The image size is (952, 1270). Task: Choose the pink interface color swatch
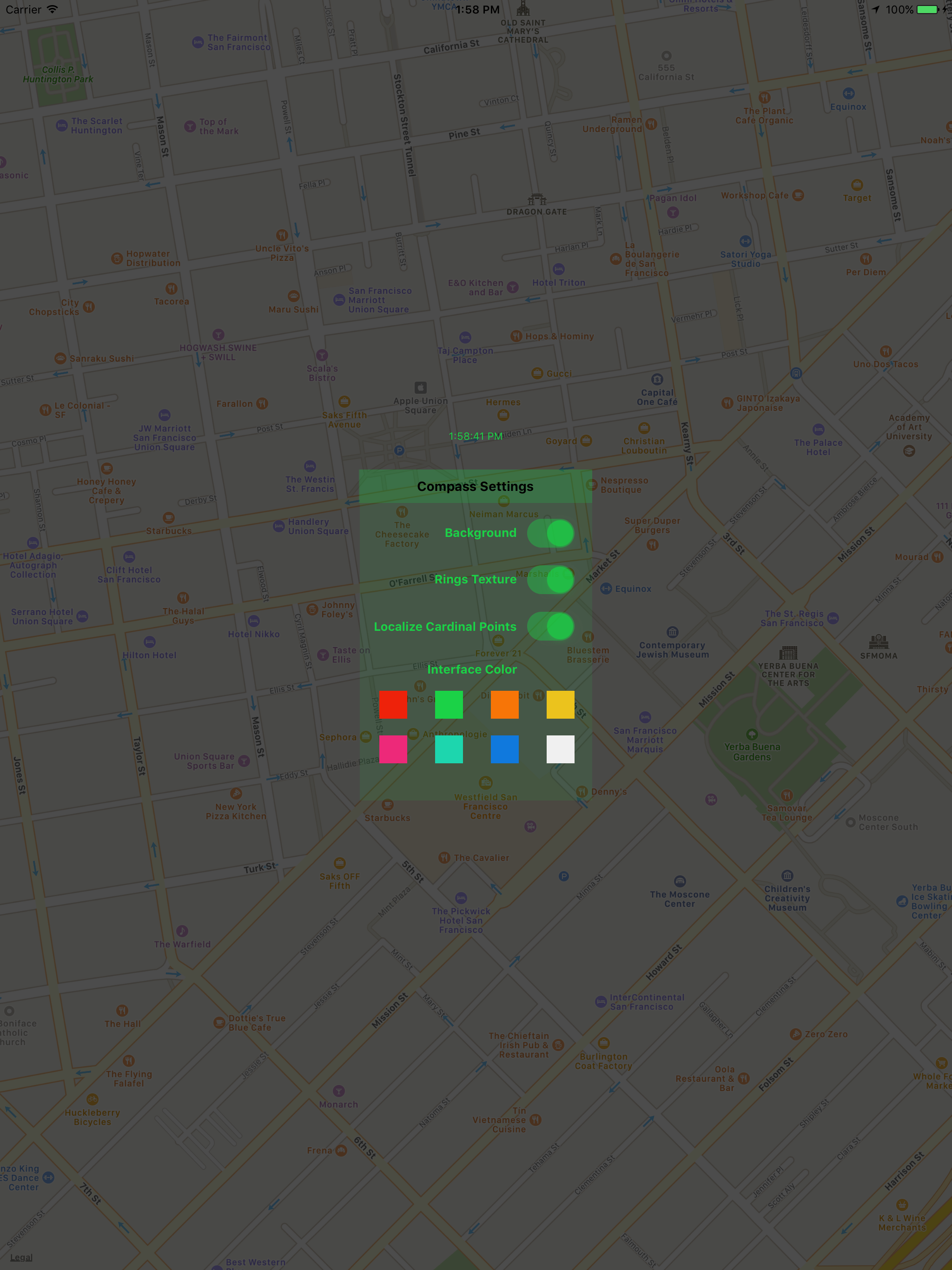[x=393, y=749]
